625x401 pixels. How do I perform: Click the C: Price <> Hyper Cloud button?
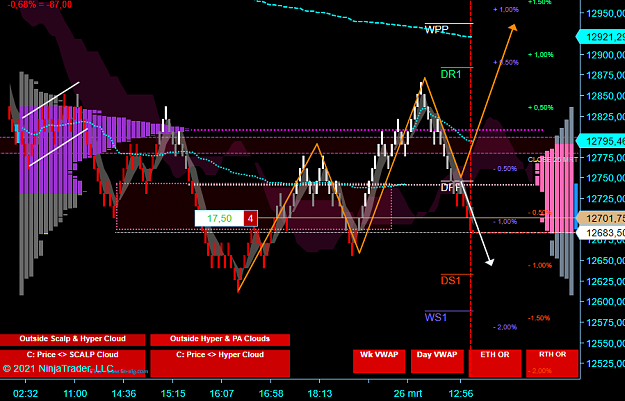click(220, 363)
